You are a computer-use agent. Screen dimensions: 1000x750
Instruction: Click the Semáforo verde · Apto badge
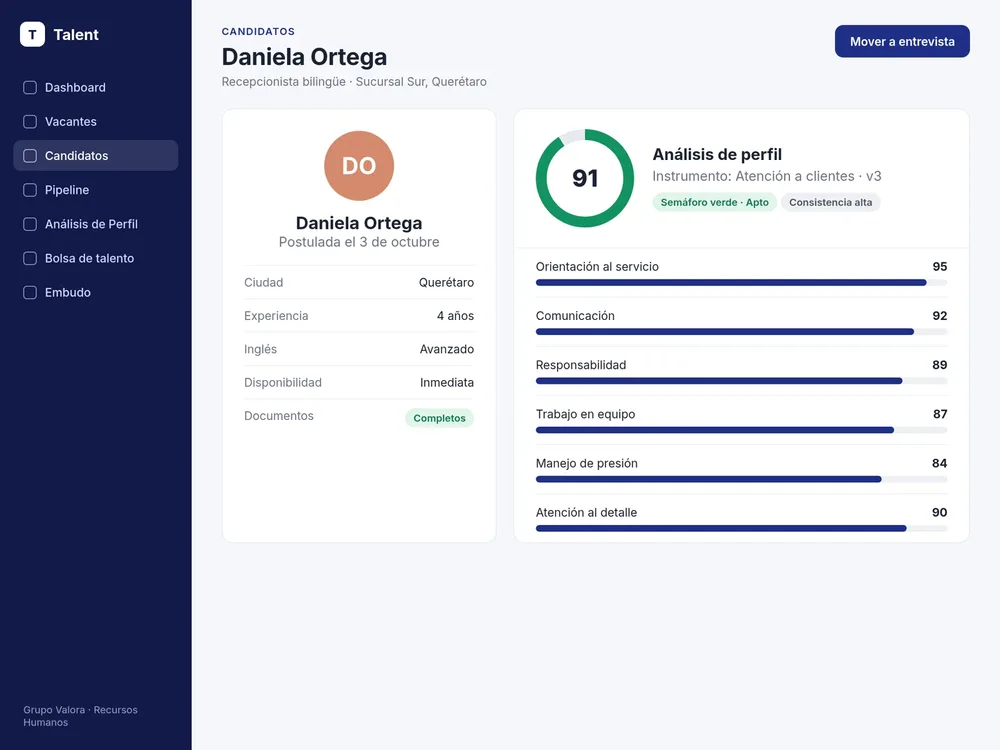[714, 202]
